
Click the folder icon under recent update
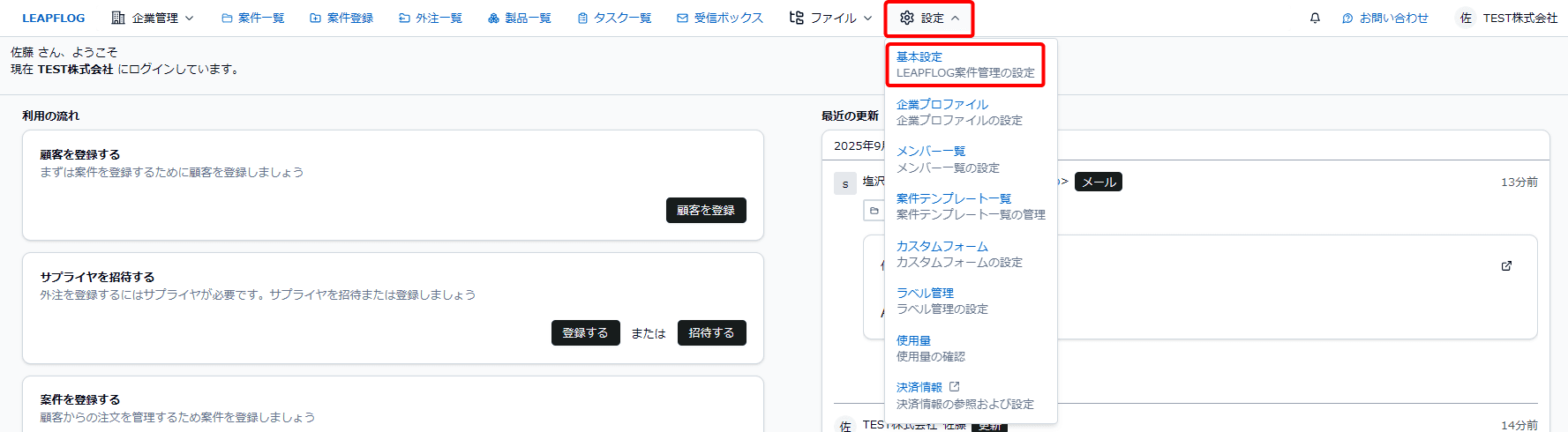click(874, 211)
